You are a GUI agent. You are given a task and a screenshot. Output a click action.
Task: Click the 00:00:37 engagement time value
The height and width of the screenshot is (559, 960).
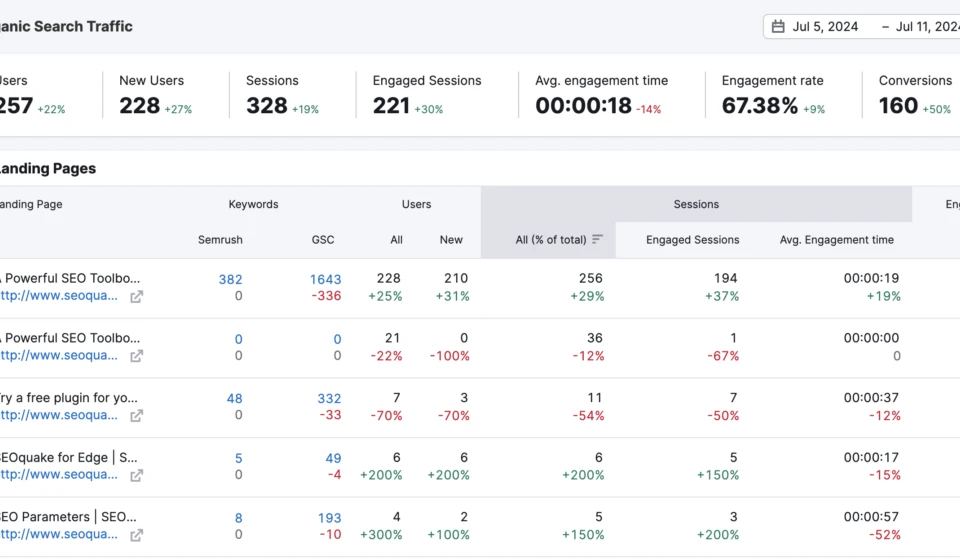871,397
